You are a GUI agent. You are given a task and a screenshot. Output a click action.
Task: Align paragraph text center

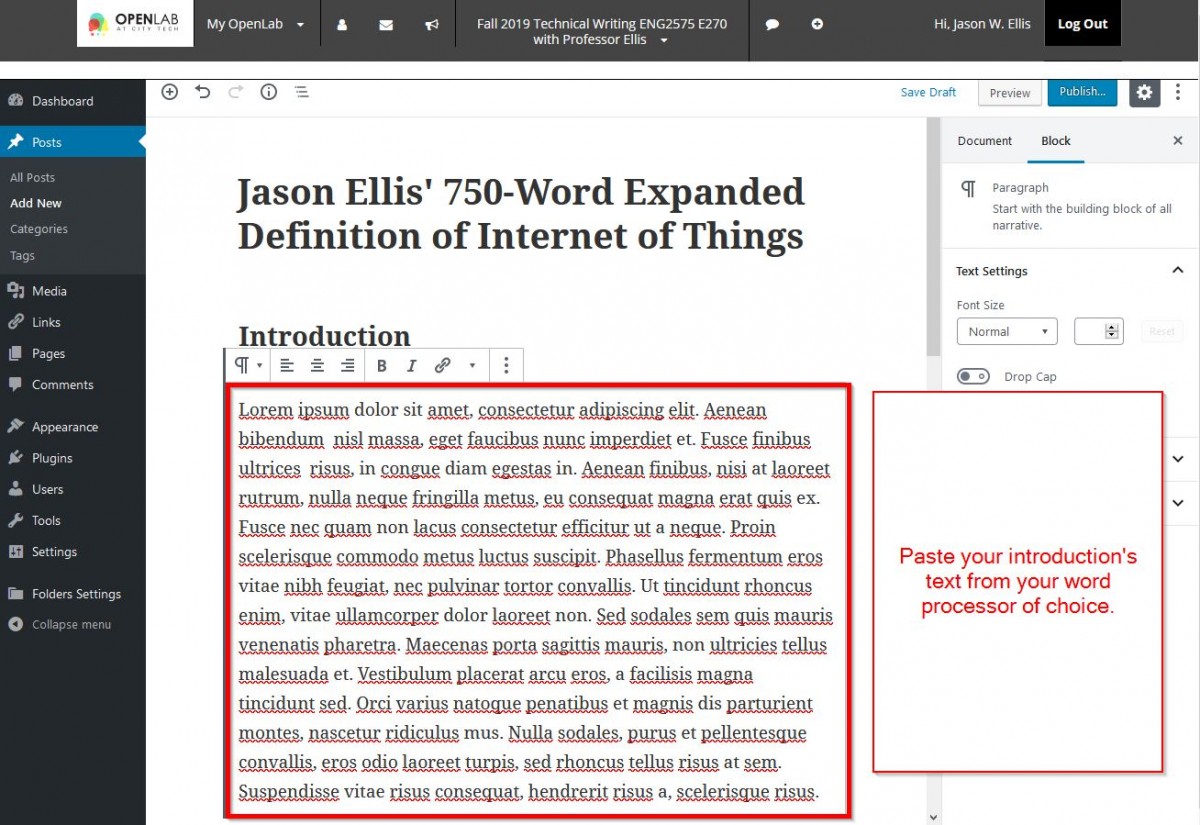(317, 366)
